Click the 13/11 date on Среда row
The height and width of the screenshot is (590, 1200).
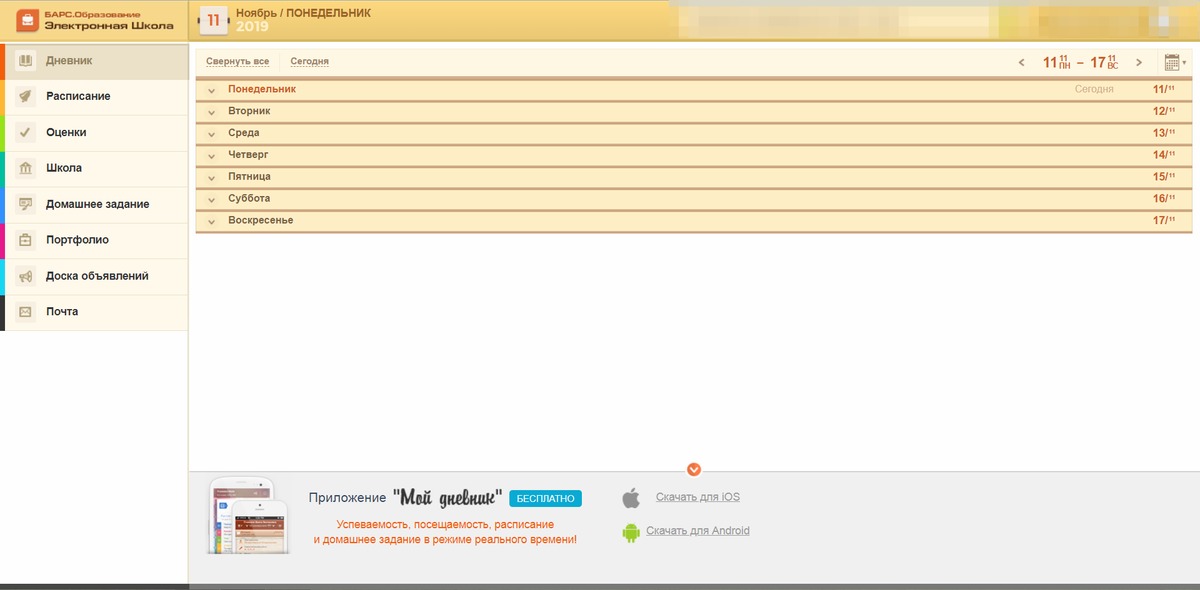[x=1164, y=133]
